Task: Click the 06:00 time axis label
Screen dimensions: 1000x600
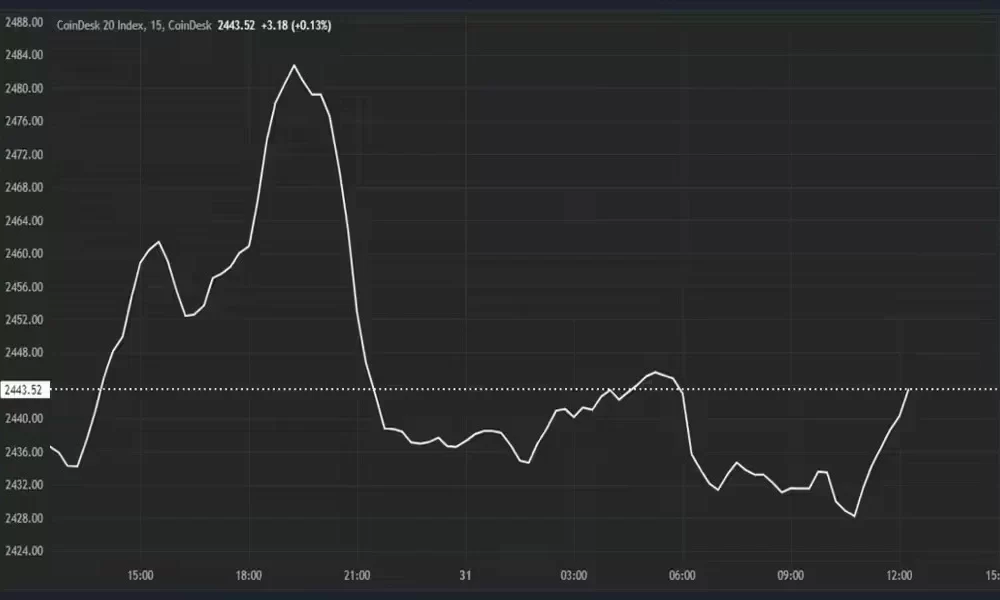Action: pyautogui.click(x=682, y=576)
